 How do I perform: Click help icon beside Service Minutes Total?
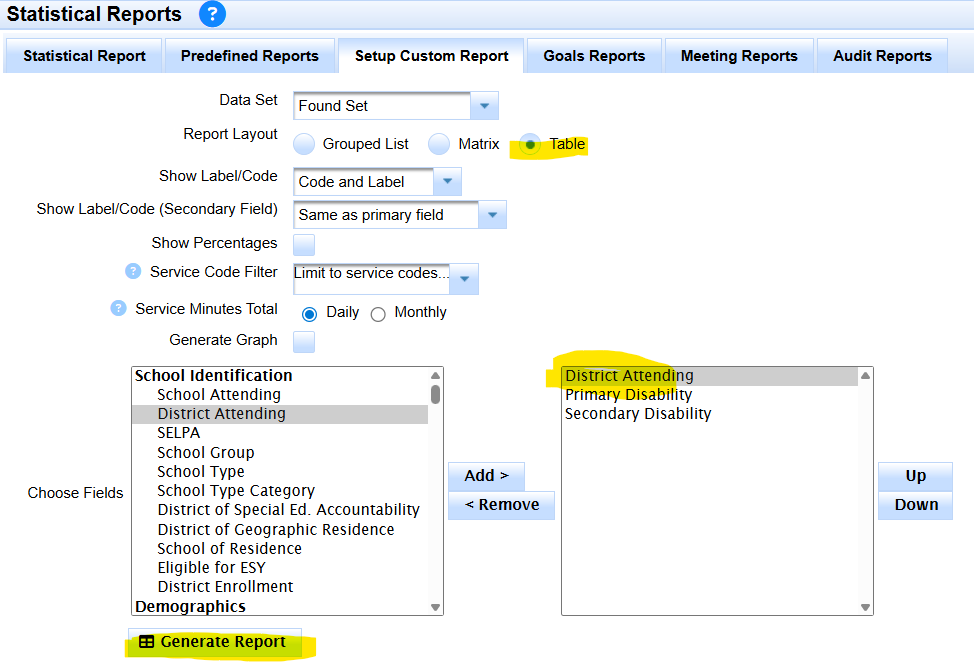(119, 309)
